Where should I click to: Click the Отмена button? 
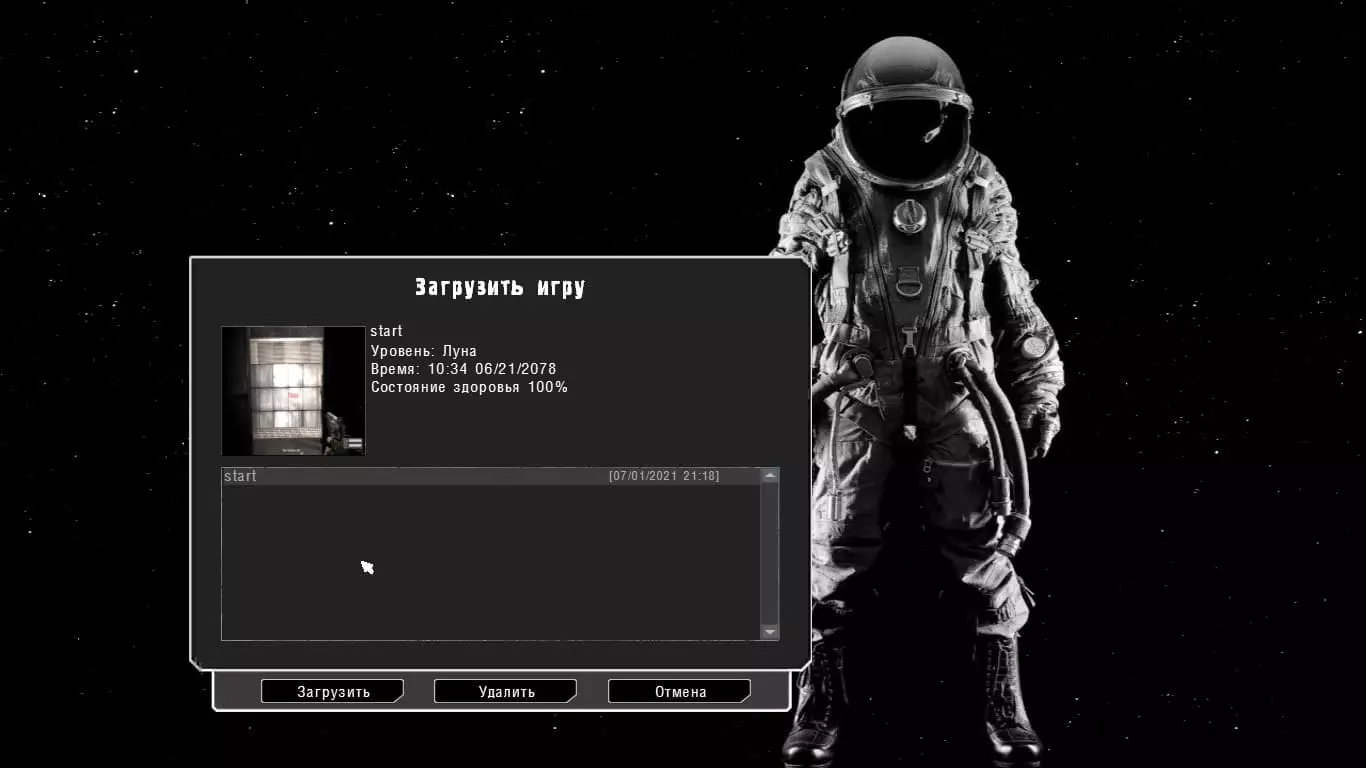tap(680, 691)
